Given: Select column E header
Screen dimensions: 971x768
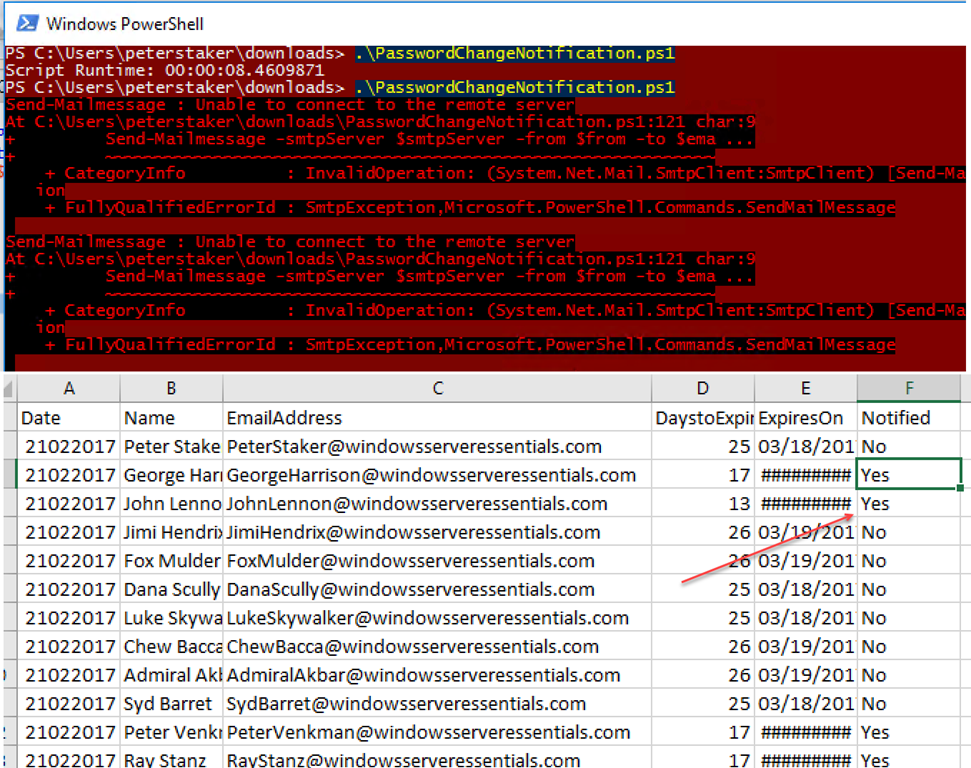Looking at the screenshot, I should (805, 389).
